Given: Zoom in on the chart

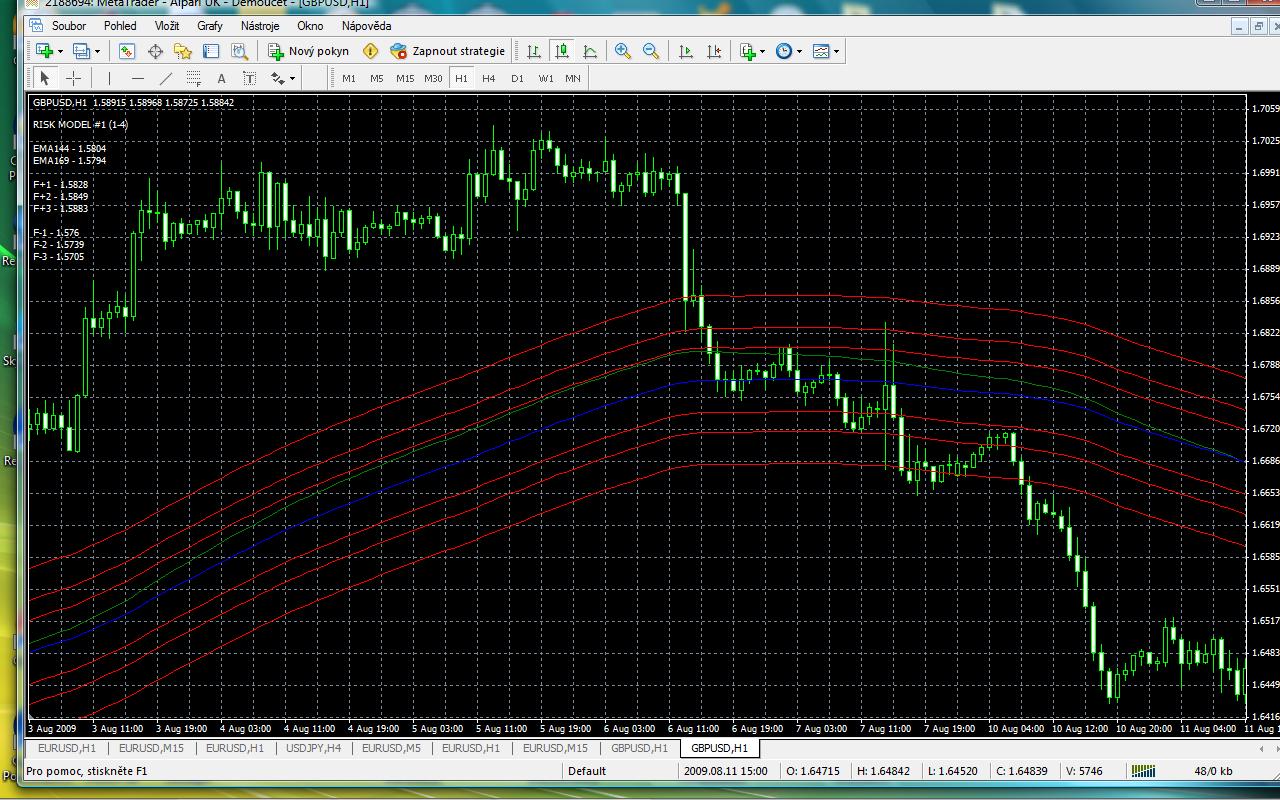Looking at the screenshot, I should [623, 51].
